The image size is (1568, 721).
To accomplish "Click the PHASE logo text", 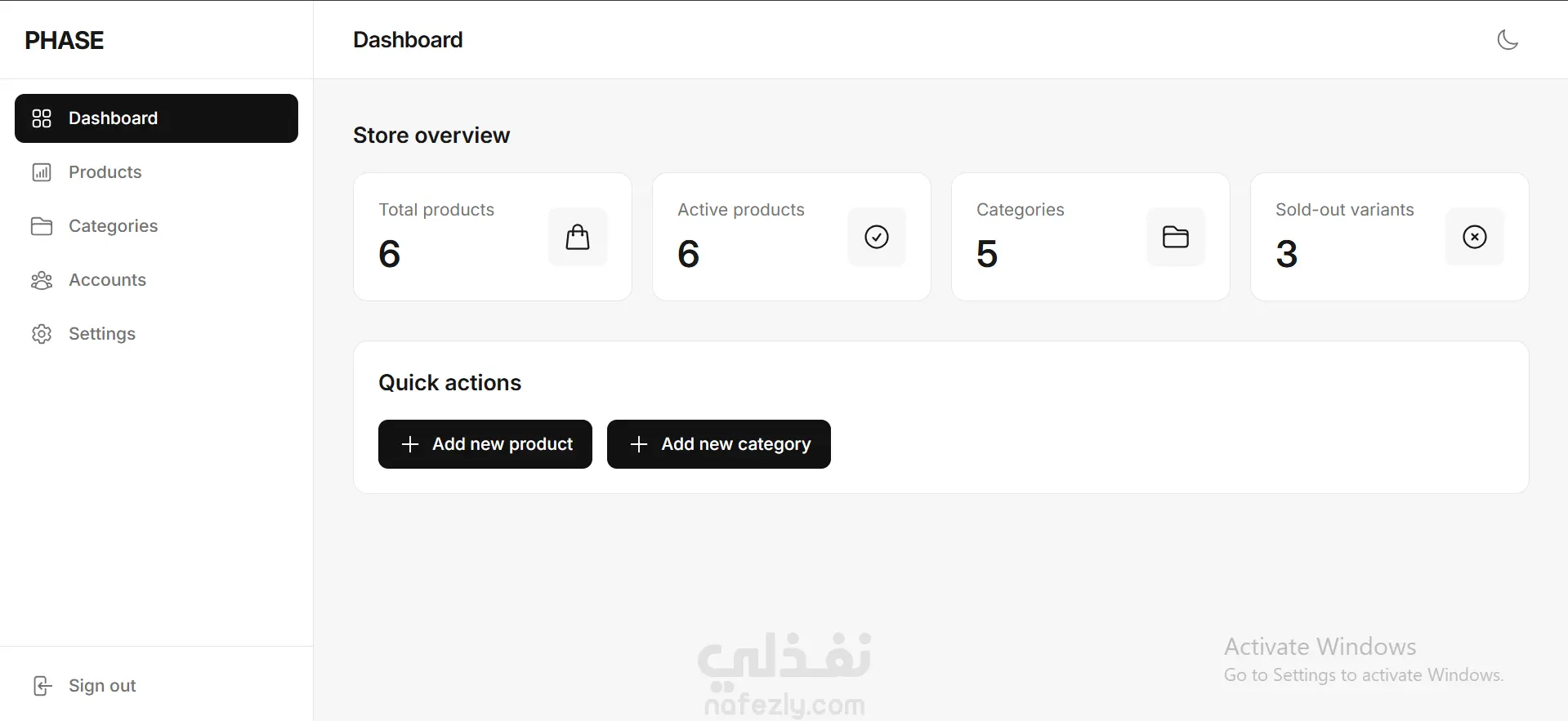I will [x=65, y=40].
